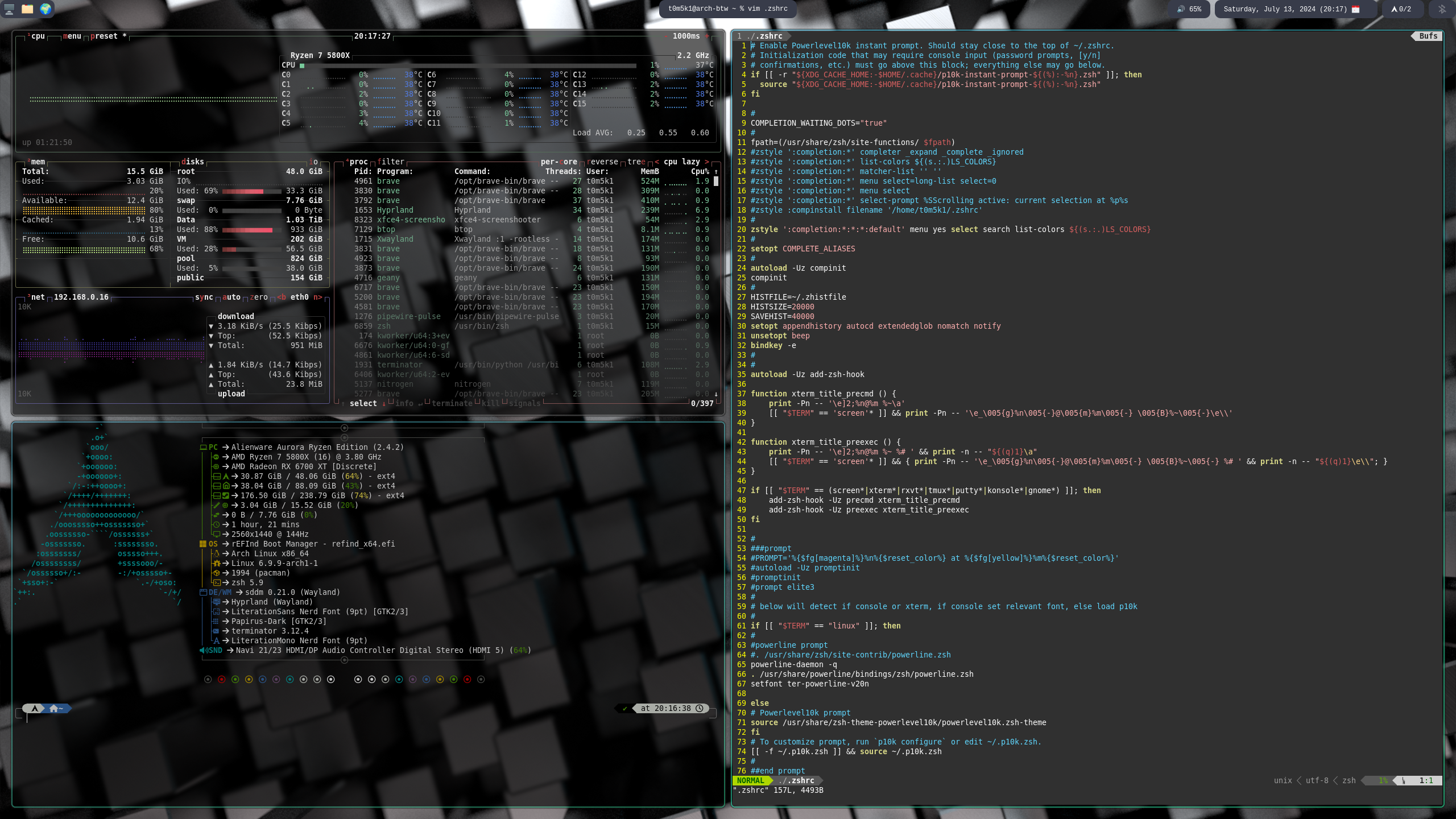Toggle per-core CPU in btop proc
Viewport: 1456px width, 819px height.
click(559, 162)
